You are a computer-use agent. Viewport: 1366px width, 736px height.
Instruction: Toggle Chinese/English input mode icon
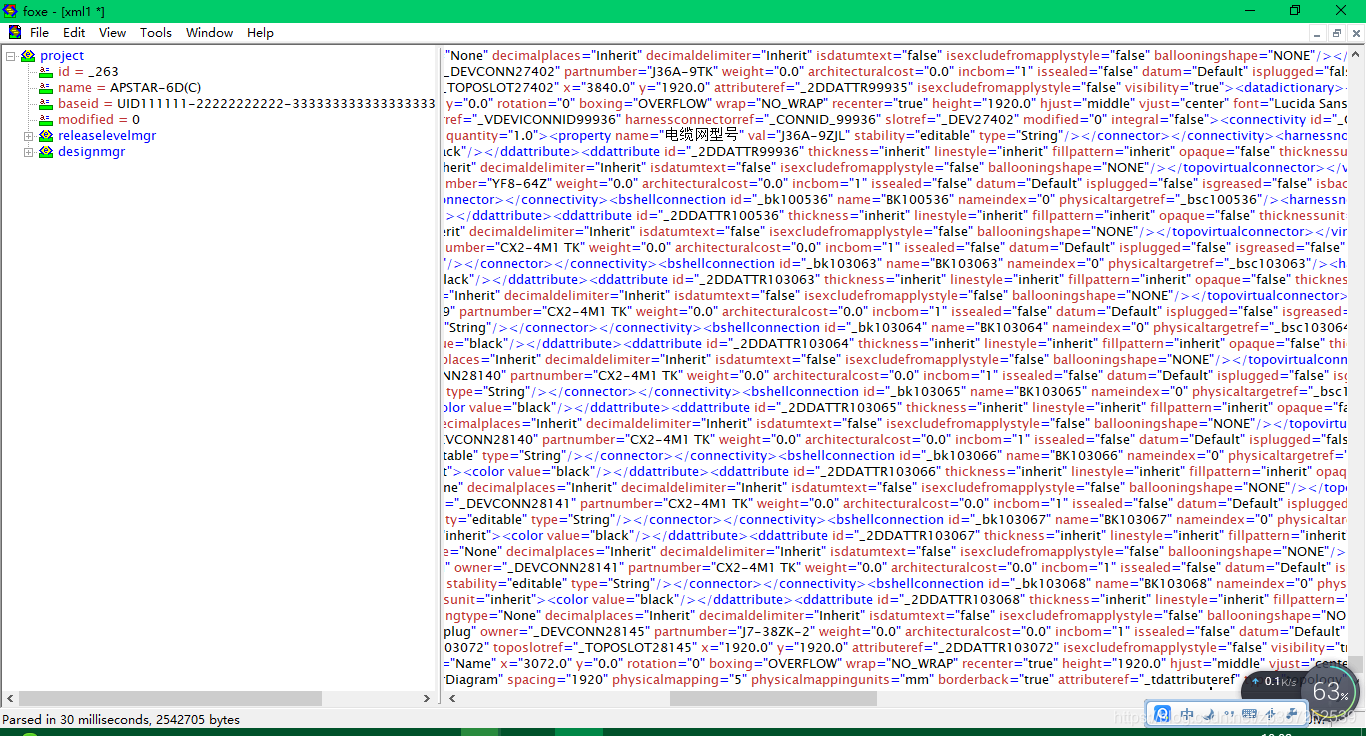[1187, 713]
